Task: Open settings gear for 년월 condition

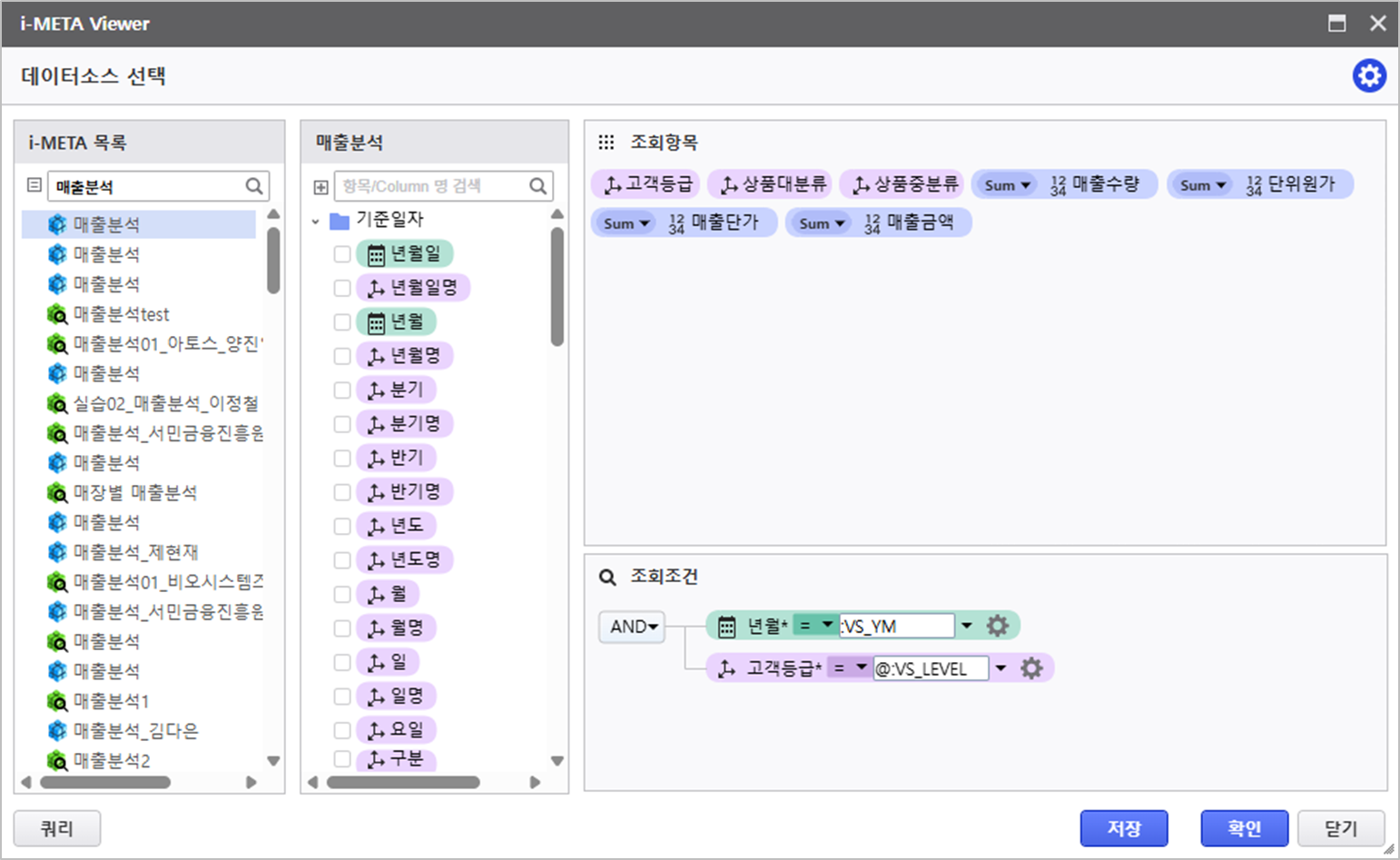Action: tap(998, 626)
